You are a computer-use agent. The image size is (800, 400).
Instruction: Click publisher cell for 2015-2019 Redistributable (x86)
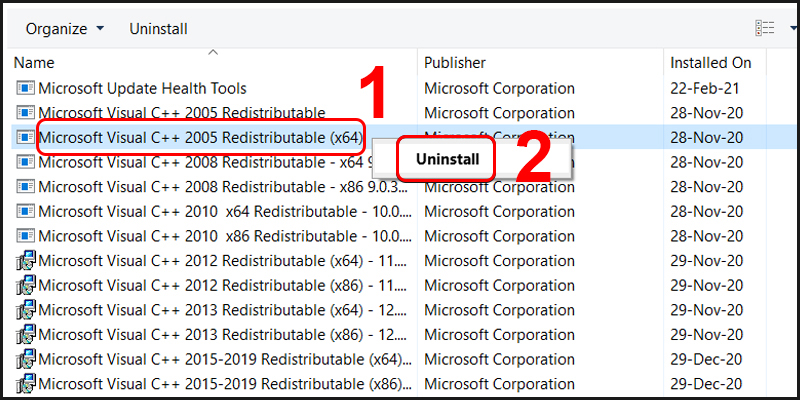(x=499, y=384)
